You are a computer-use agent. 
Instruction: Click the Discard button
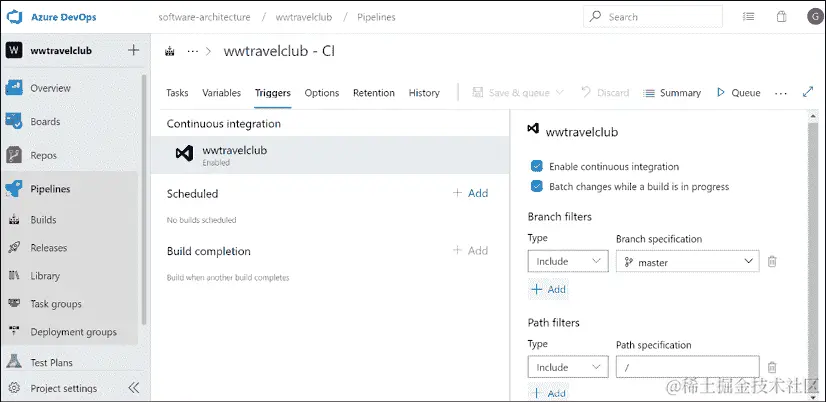pos(605,93)
